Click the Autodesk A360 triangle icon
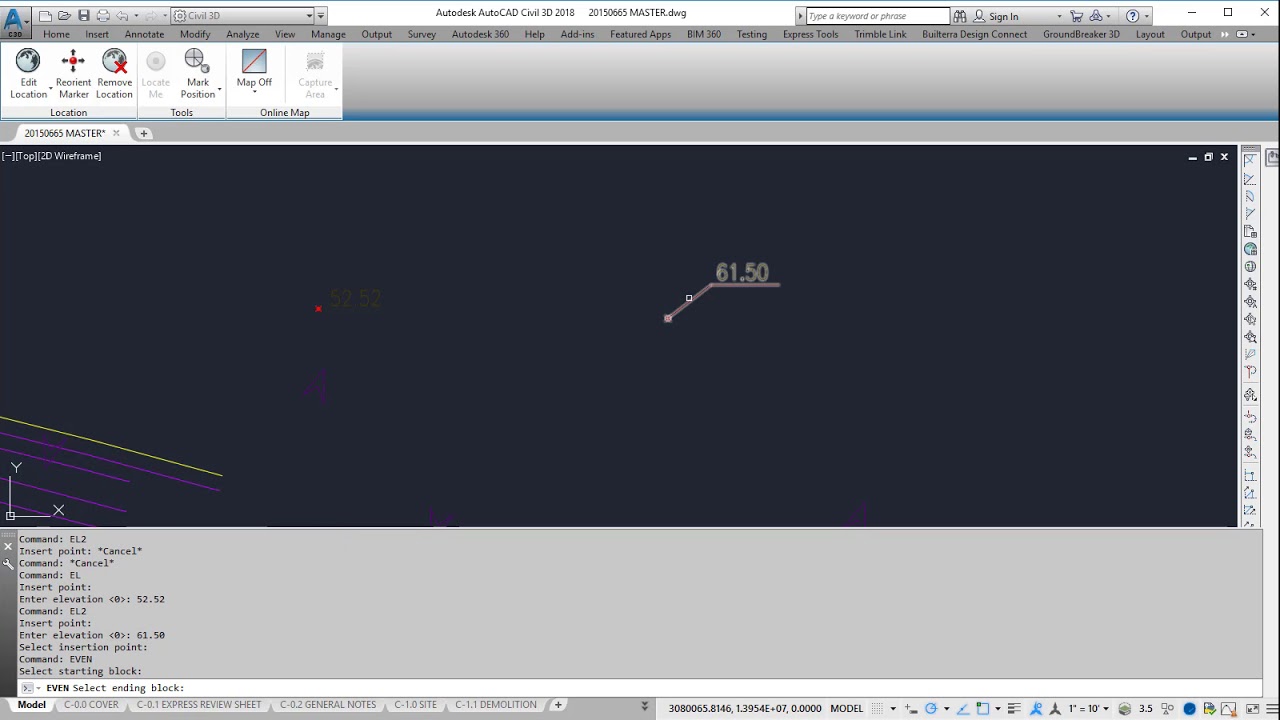This screenshot has width=1280, height=720. 1096,16
